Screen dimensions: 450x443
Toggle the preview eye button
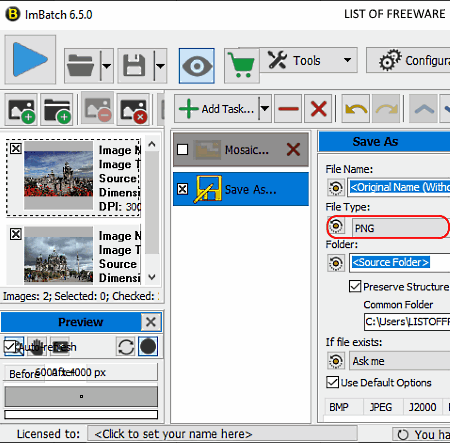pos(197,66)
